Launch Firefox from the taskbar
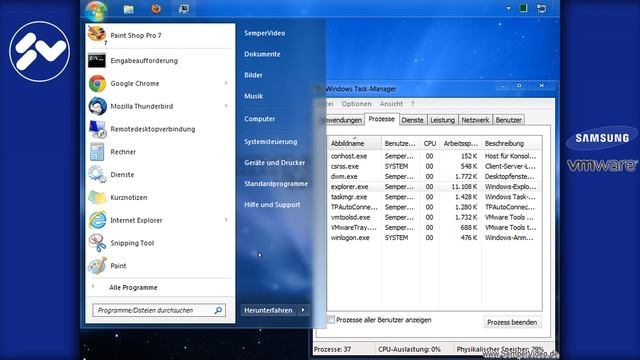 click(x=156, y=8)
